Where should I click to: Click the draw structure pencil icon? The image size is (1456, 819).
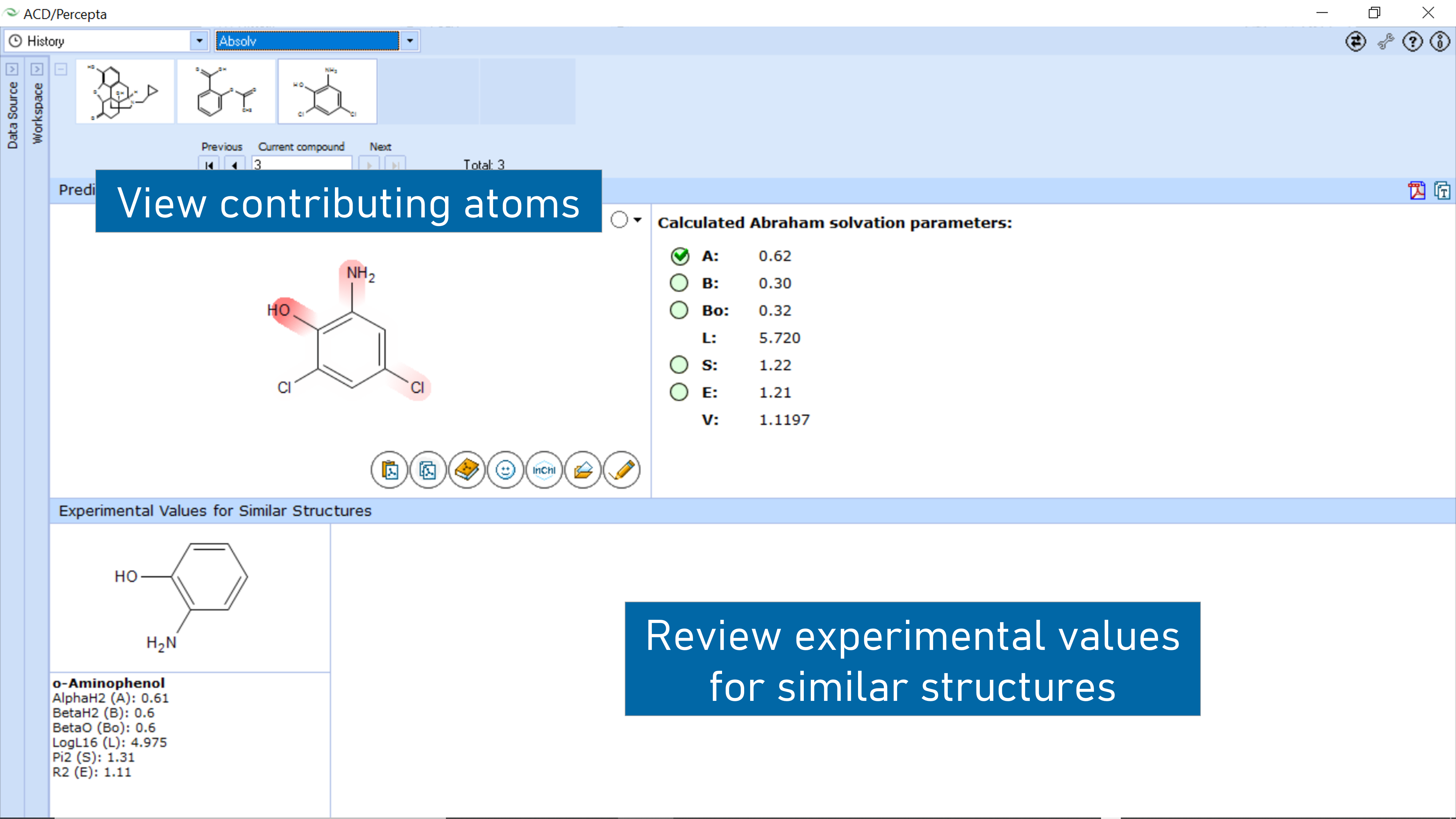[622, 470]
